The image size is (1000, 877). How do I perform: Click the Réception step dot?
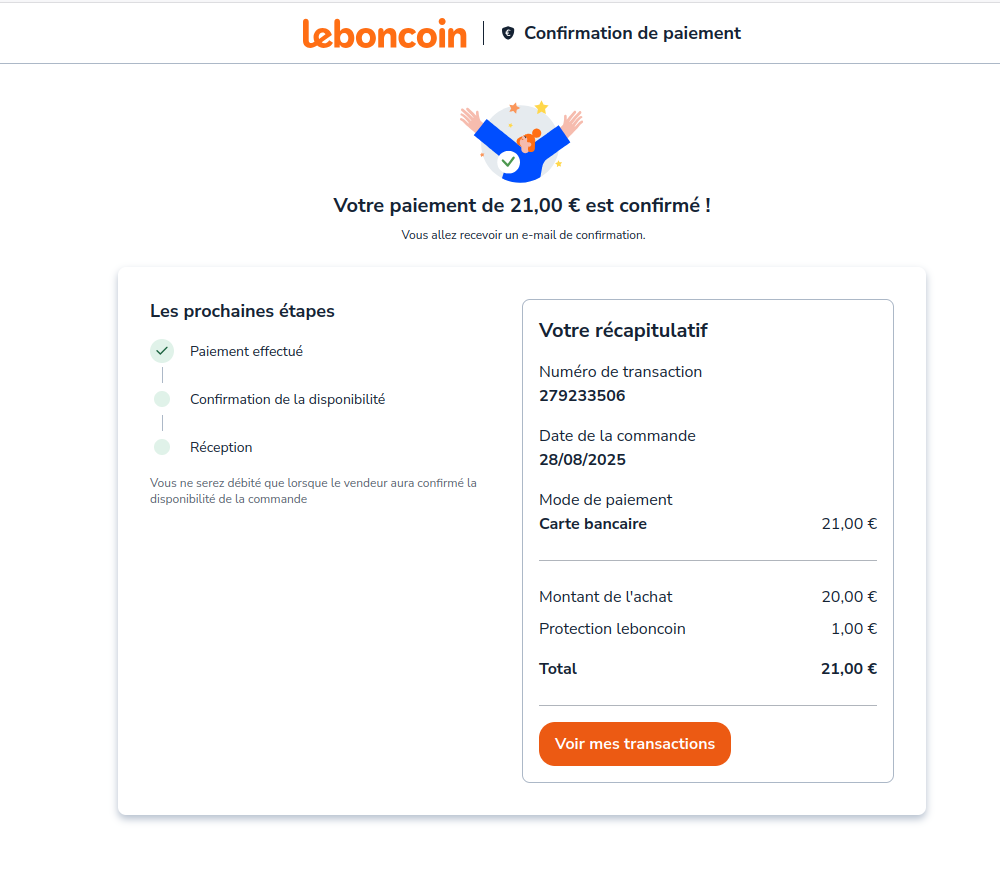[x=162, y=447]
